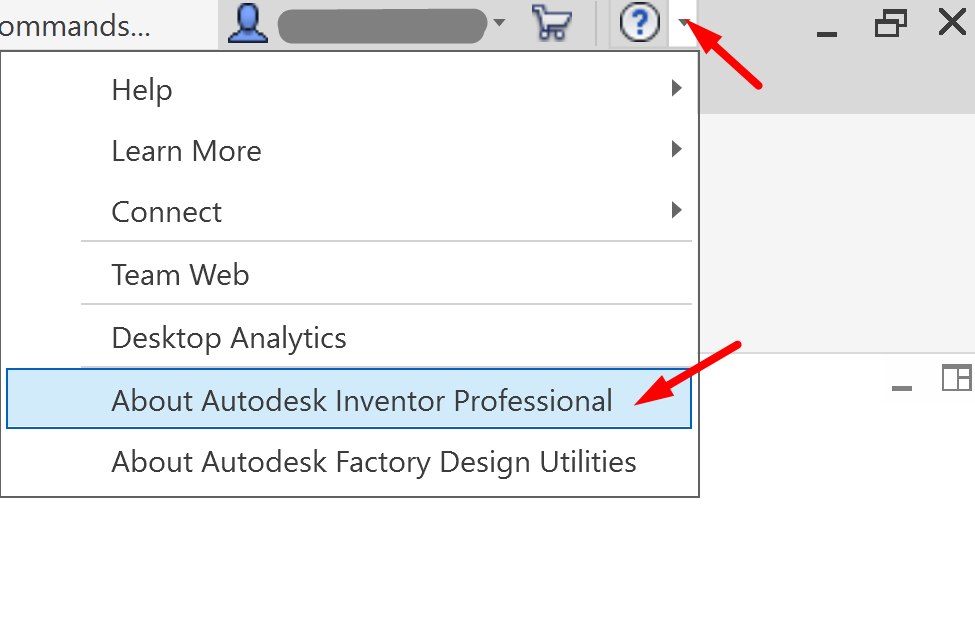Open the Help menu entry
This screenshot has height=638, width=975.
point(142,90)
